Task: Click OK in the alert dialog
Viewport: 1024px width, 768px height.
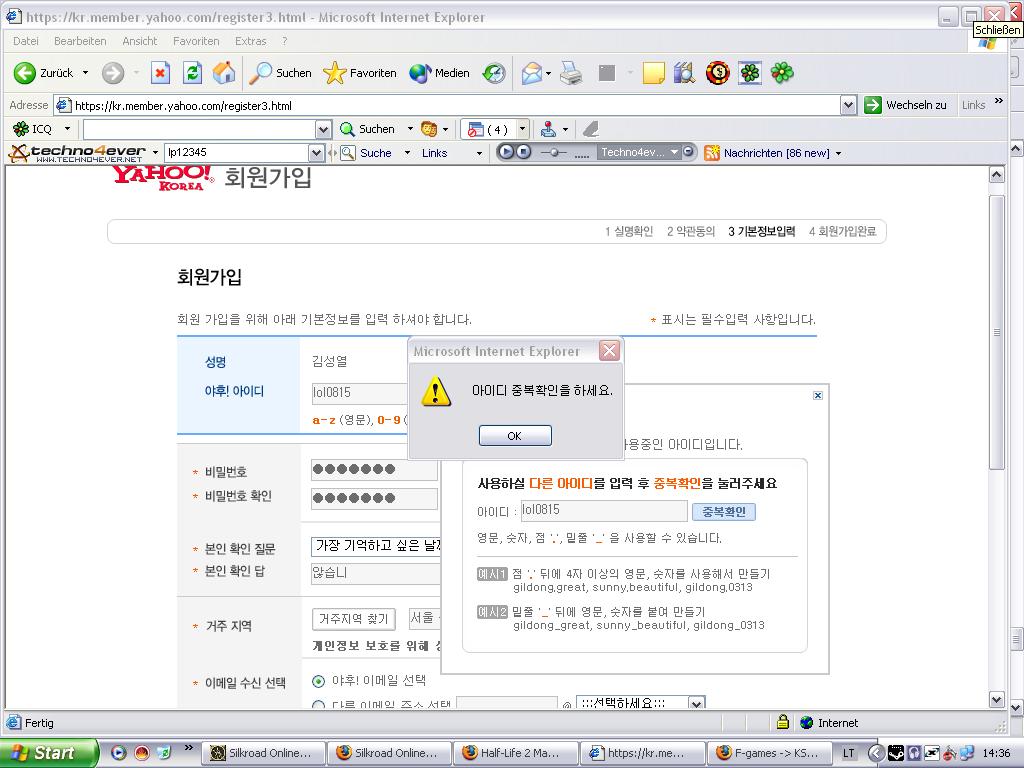Action: (x=514, y=436)
